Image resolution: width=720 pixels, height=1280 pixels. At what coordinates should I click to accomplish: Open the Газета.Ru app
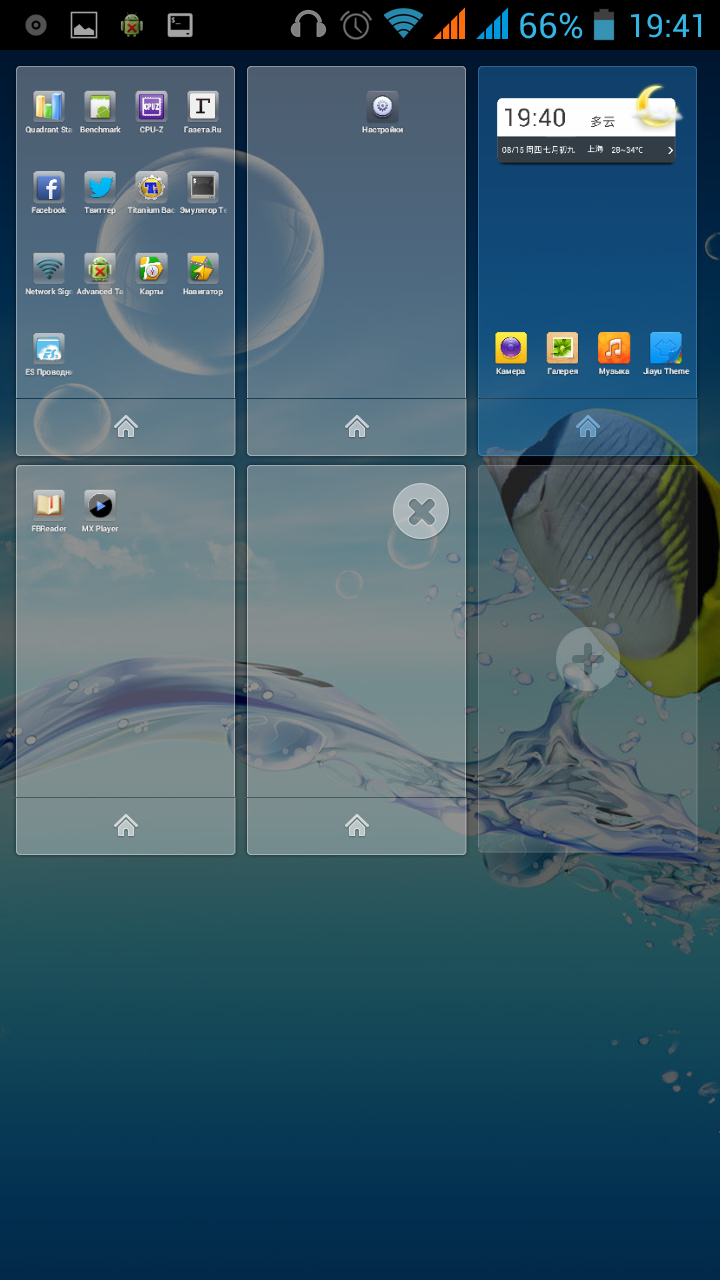click(203, 107)
